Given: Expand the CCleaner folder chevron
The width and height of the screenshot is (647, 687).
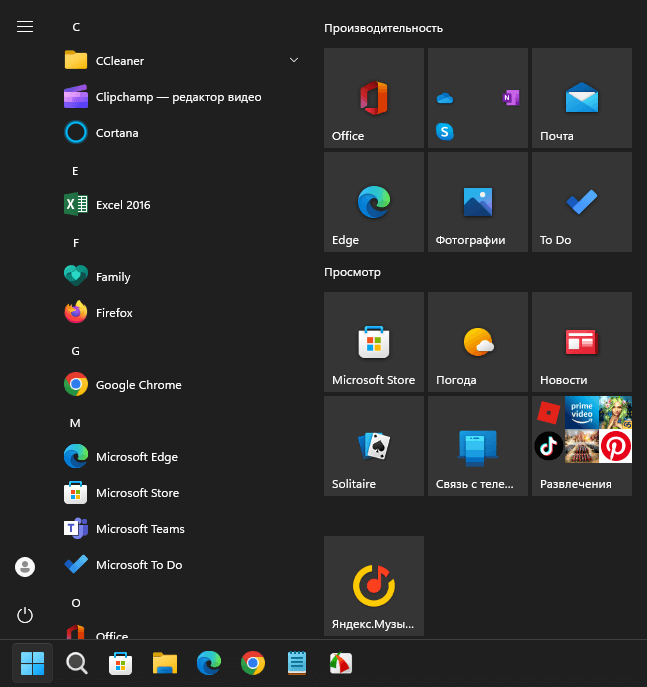Looking at the screenshot, I should (294, 60).
